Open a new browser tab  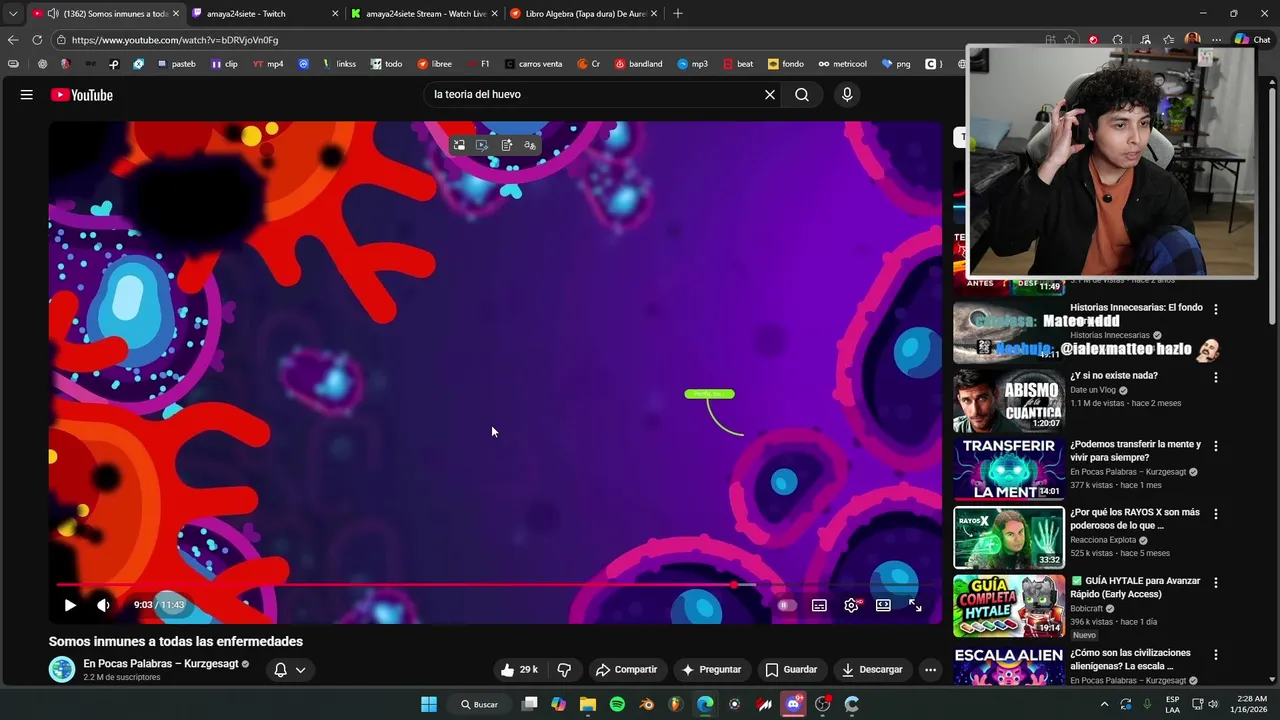[x=678, y=14]
